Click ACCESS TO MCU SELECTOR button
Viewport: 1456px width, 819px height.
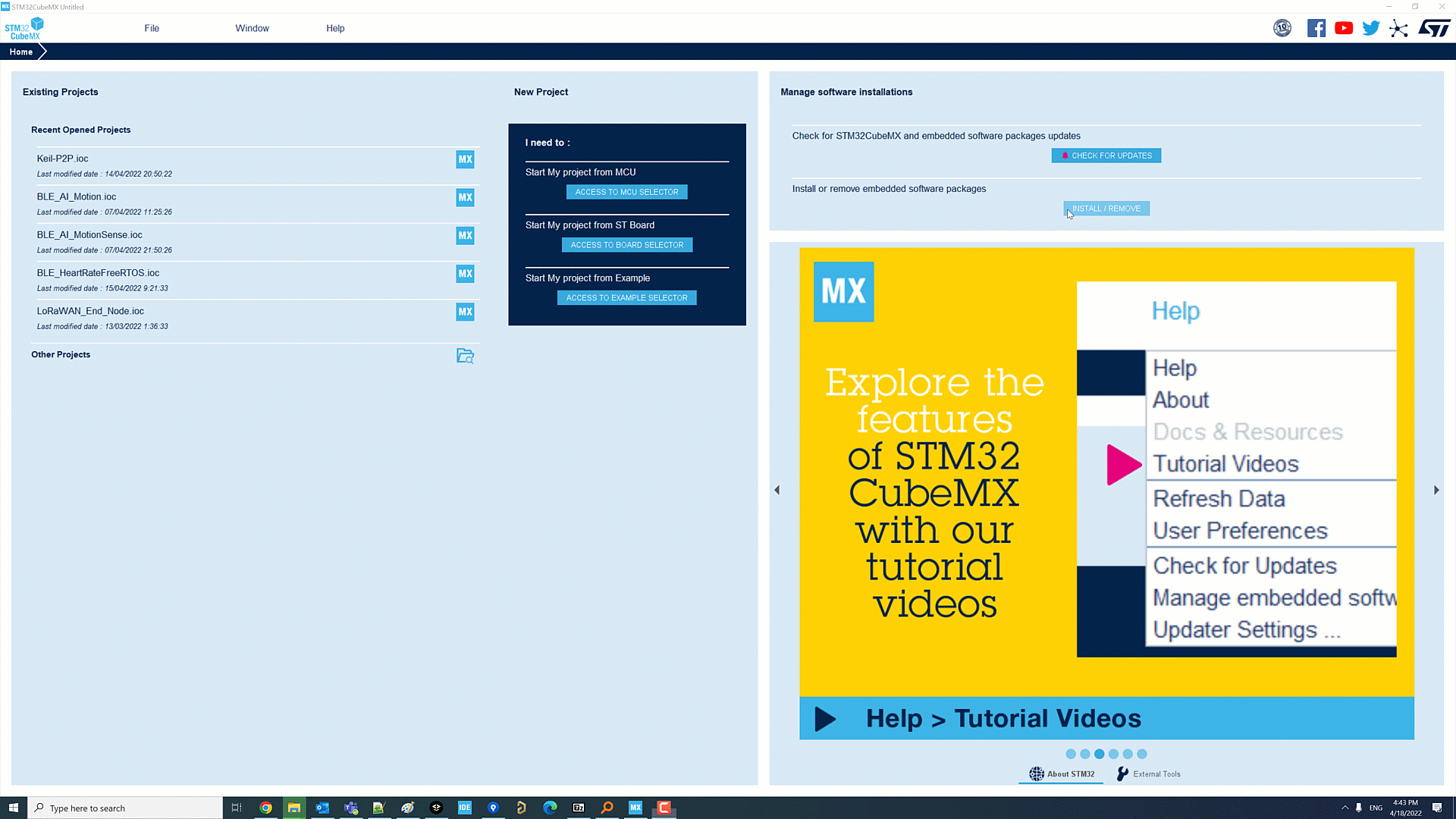[x=626, y=192]
